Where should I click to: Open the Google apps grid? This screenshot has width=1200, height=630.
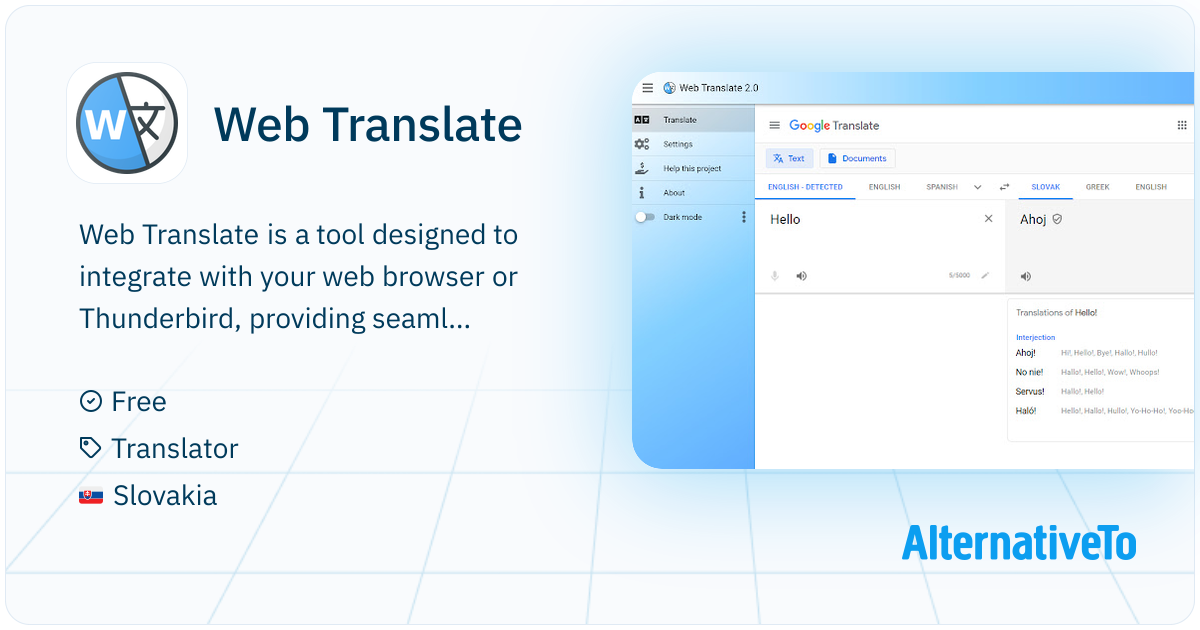click(x=1182, y=125)
